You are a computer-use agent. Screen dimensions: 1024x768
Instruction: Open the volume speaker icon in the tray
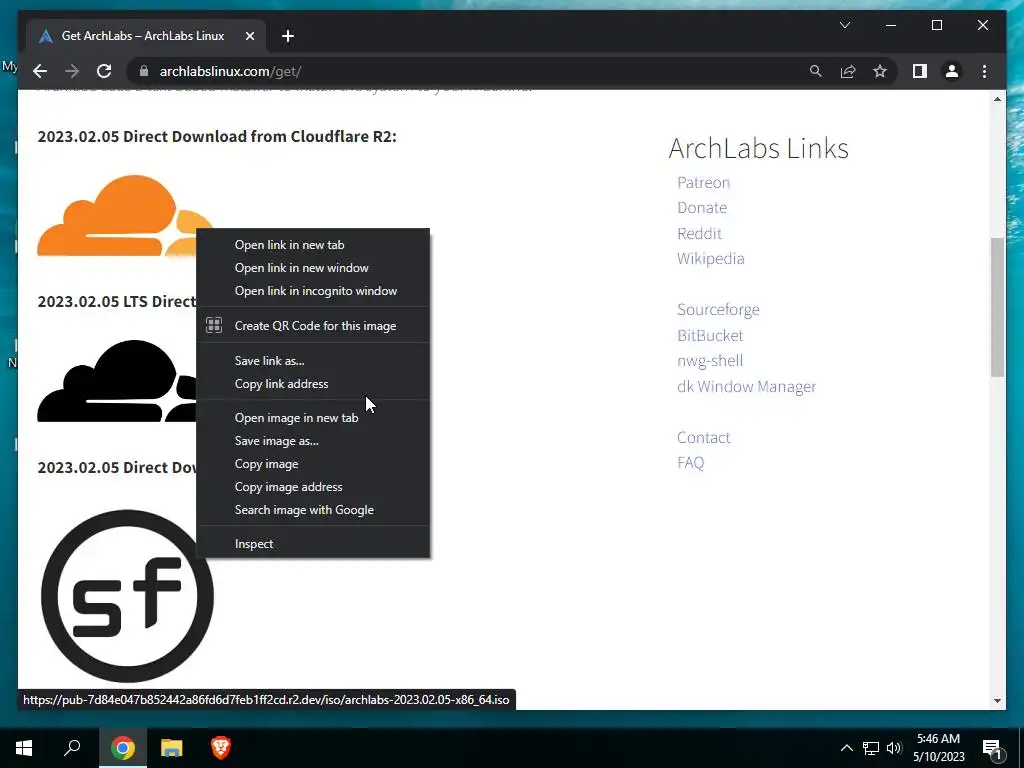point(893,748)
